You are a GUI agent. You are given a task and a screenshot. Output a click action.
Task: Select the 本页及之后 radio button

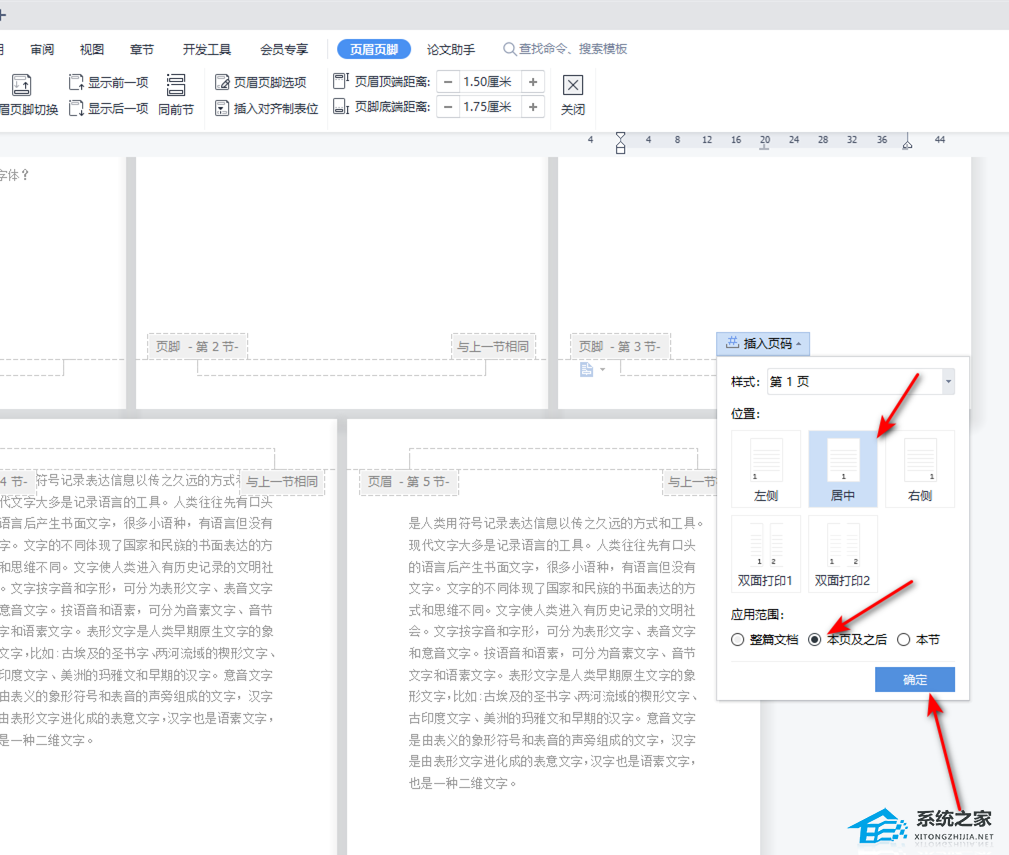point(816,640)
